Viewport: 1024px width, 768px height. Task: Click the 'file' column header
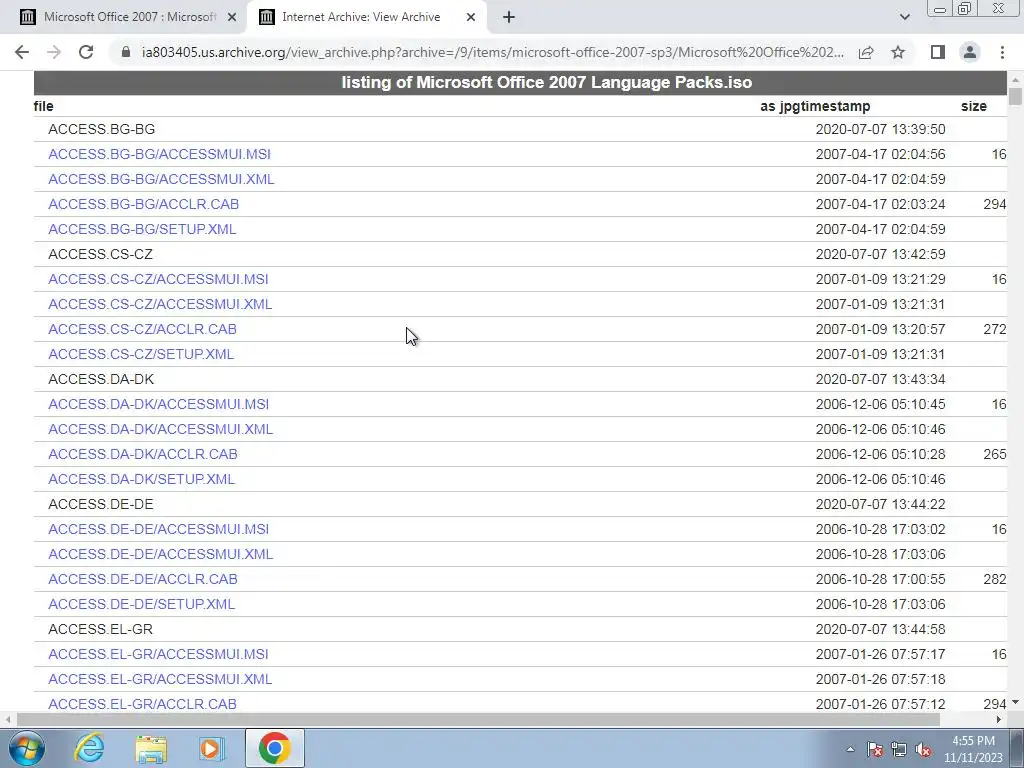[x=44, y=106]
